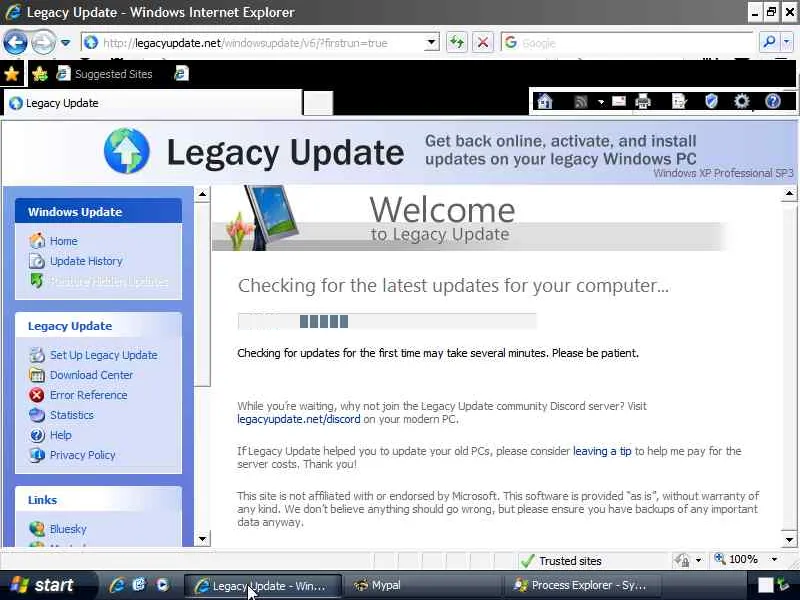Viewport: 800px width, 600px height.
Task: Click the Bluesky globe icon
Action: (37, 529)
